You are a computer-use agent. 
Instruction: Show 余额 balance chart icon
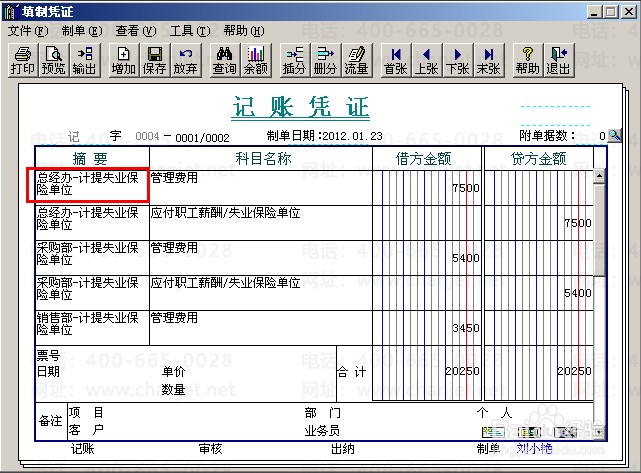click(x=256, y=61)
